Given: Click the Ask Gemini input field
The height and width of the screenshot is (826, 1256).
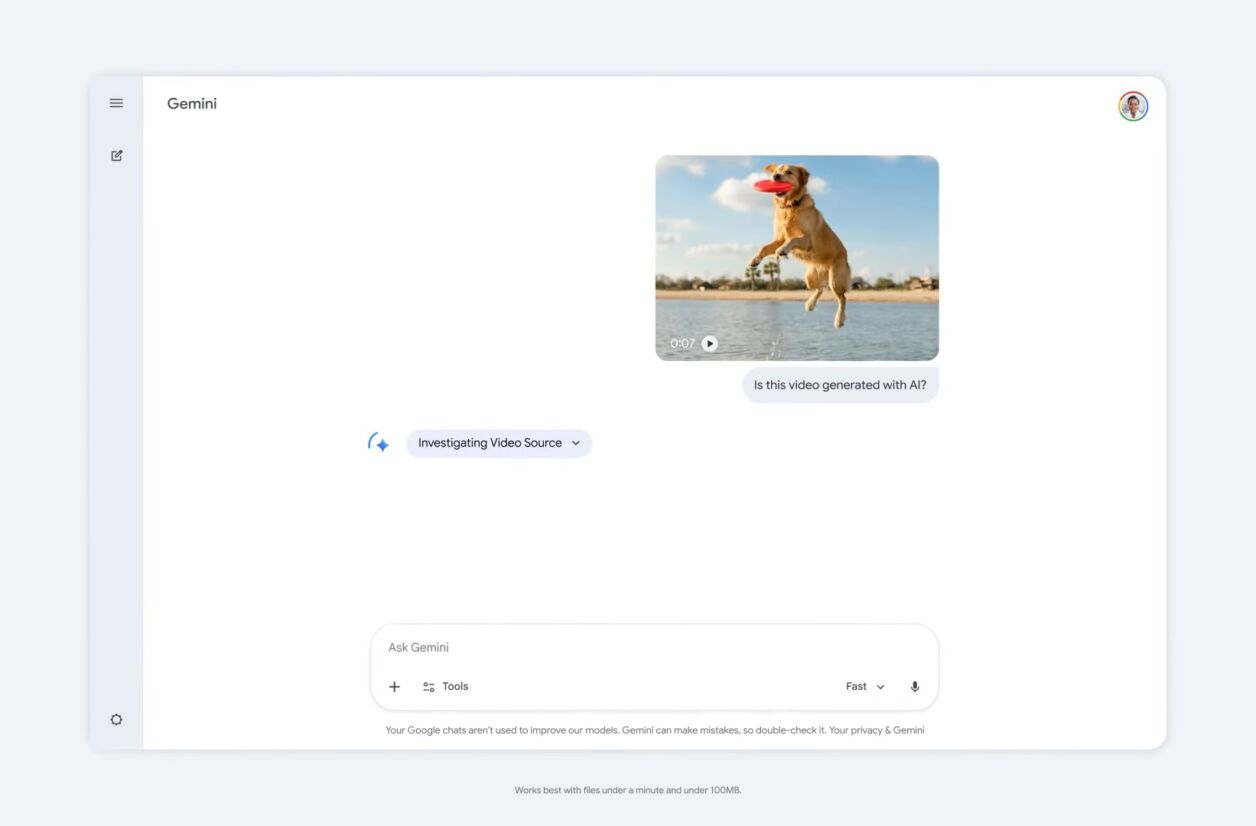Looking at the screenshot, I should pos(600,647).
